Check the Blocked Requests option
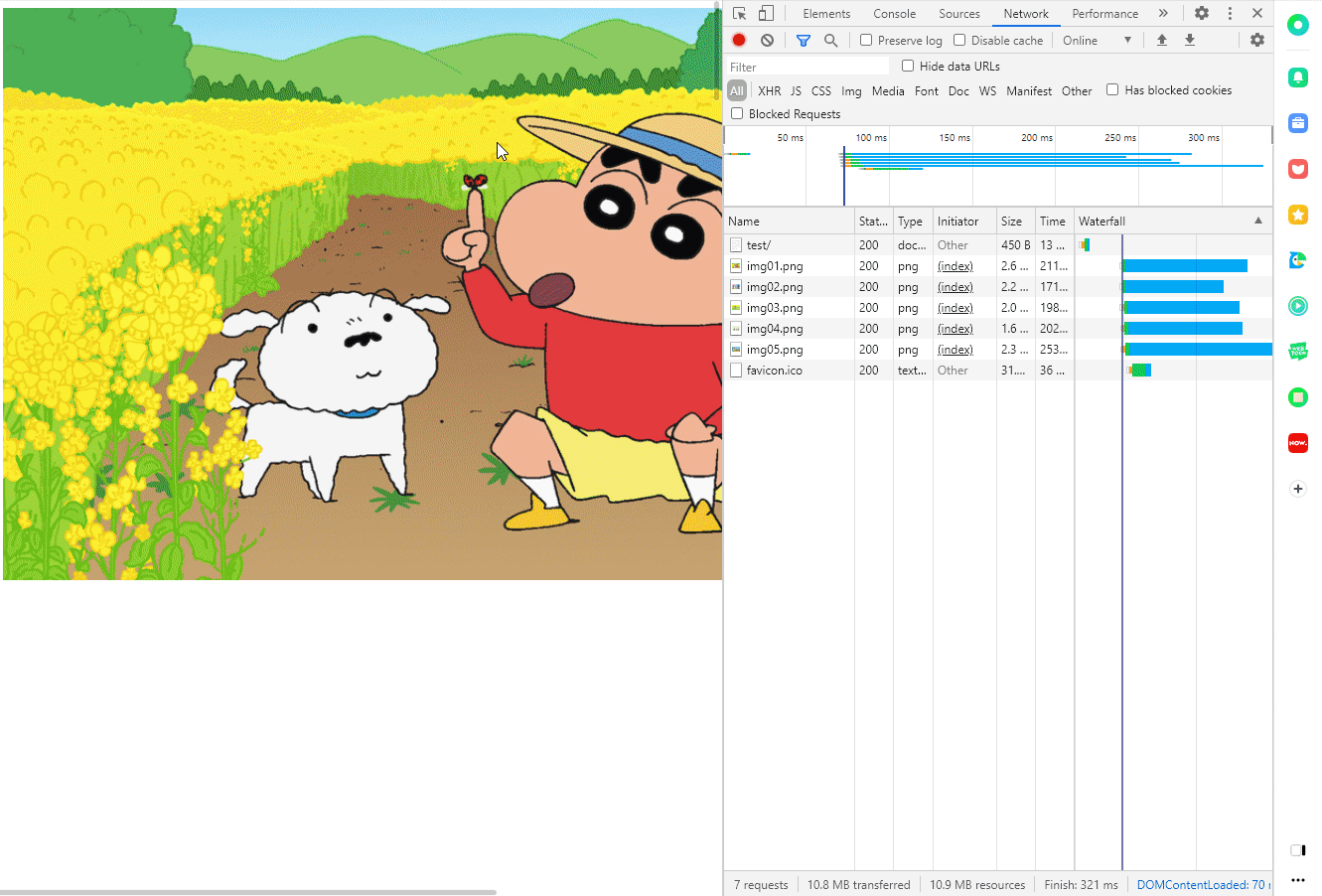 (737, 113)
